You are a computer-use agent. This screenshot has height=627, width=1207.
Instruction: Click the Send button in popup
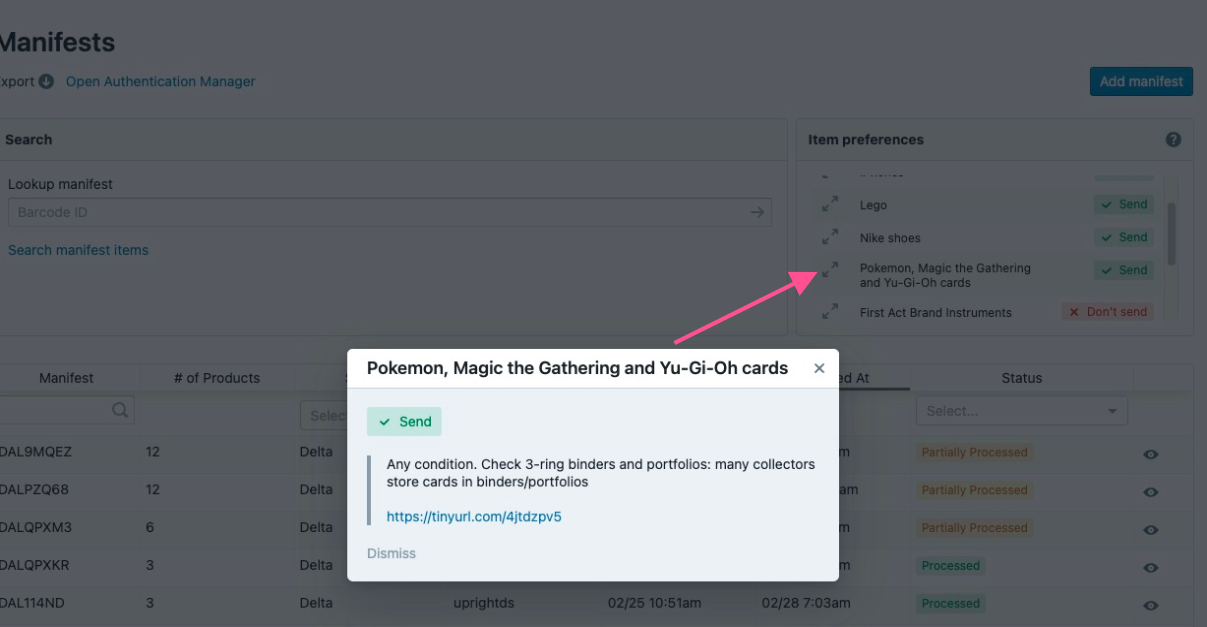404,422
